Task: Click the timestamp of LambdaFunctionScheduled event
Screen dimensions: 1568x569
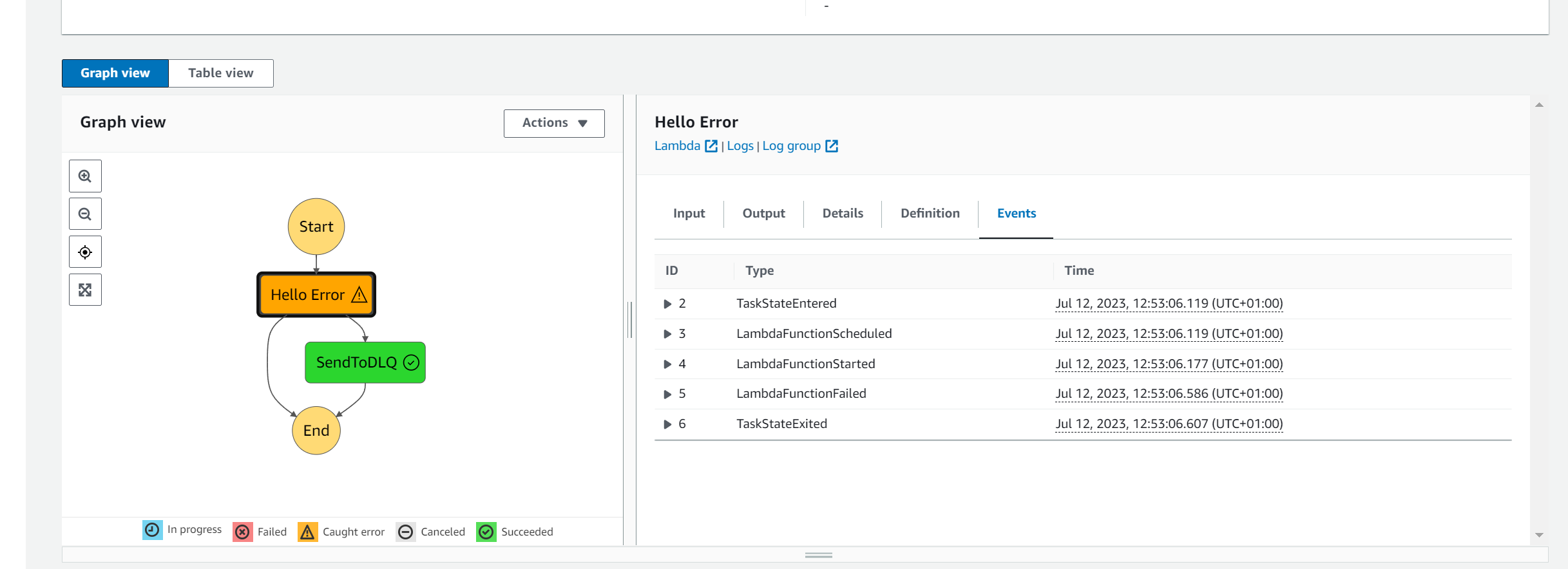Action: pyautogui.click(x=1169, y=334)
